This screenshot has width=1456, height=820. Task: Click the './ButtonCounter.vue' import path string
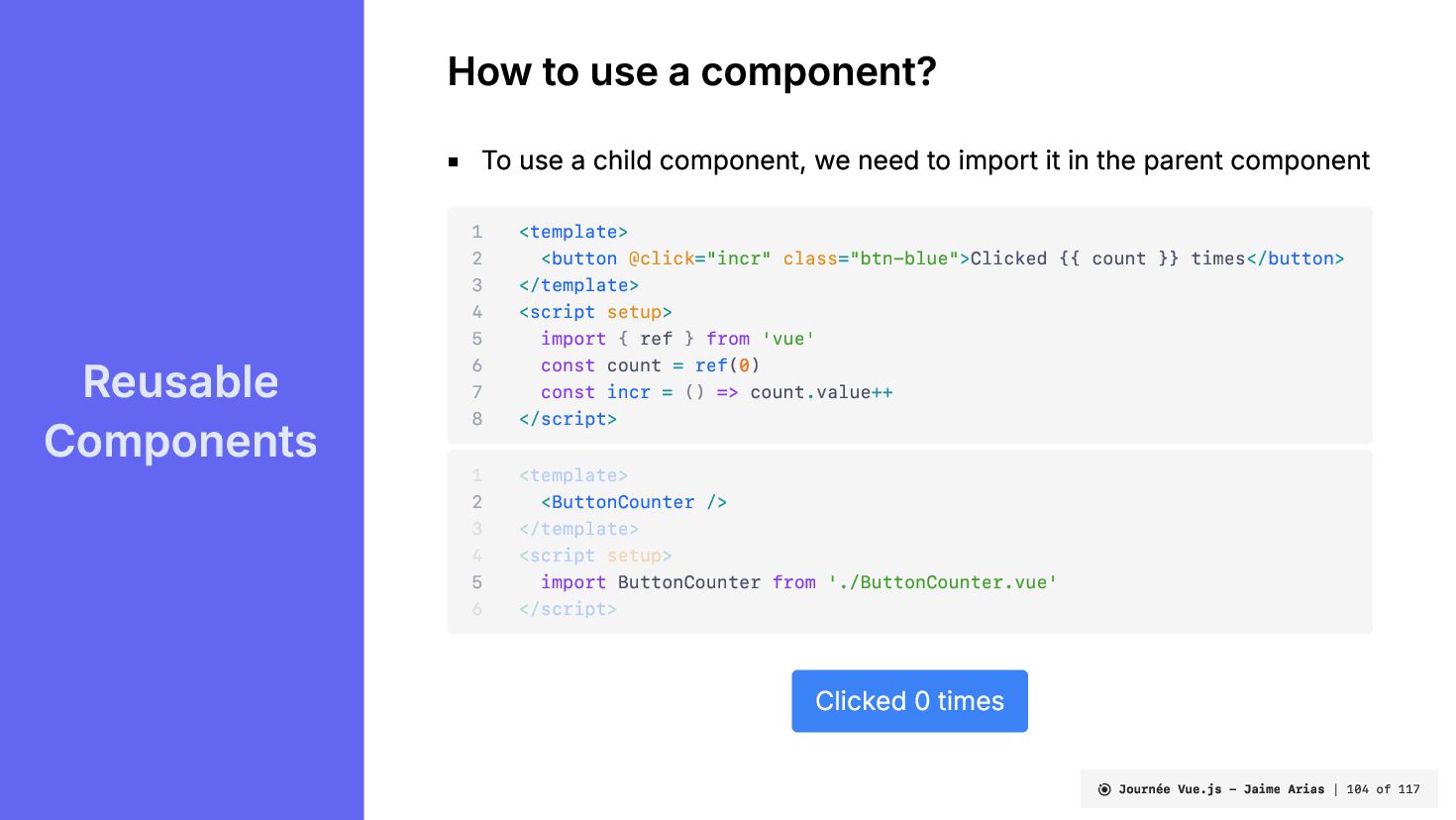[x=942, y=582]
